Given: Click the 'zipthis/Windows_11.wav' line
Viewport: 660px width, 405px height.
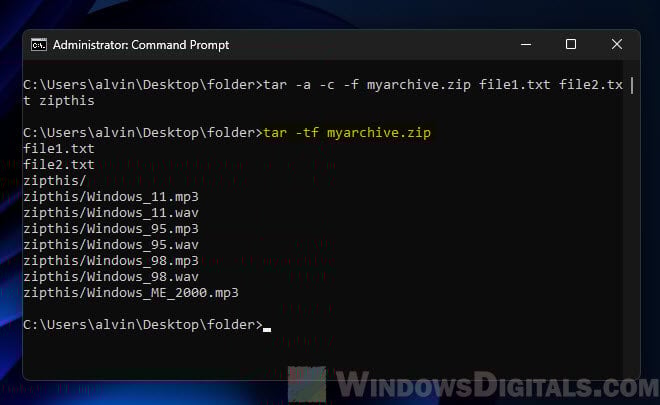Looking at the screenshot, I should pos(111,213).
